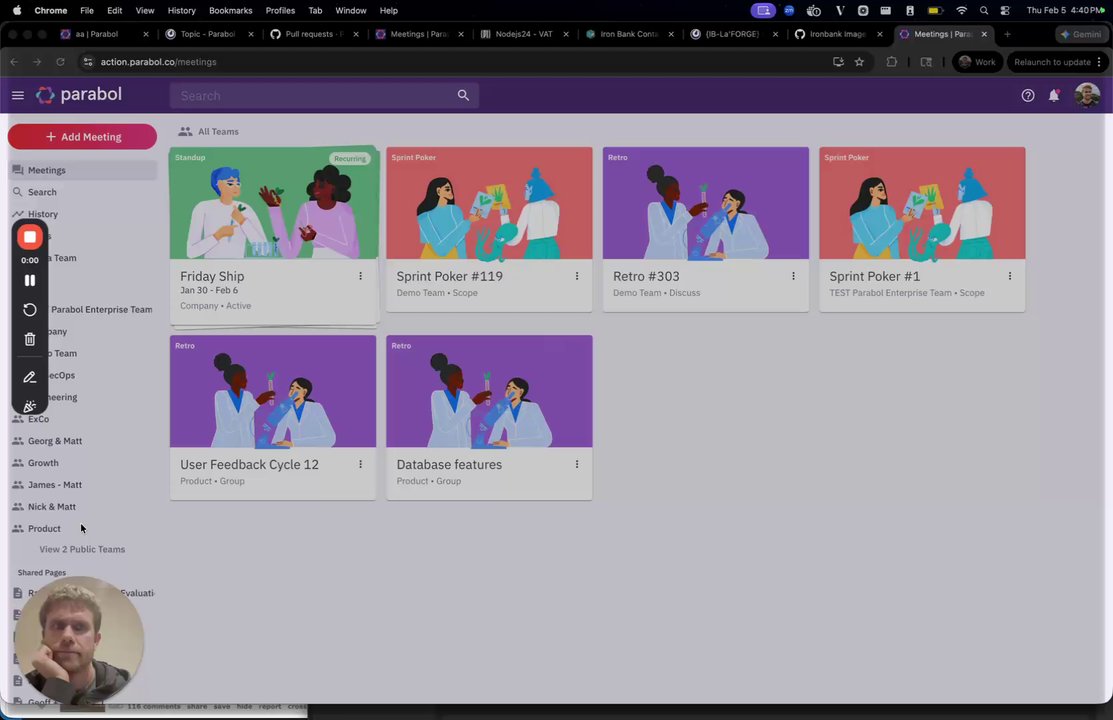Open macOS Spotlight search icon
This screenshot has width=1113, height=720.
984,11
